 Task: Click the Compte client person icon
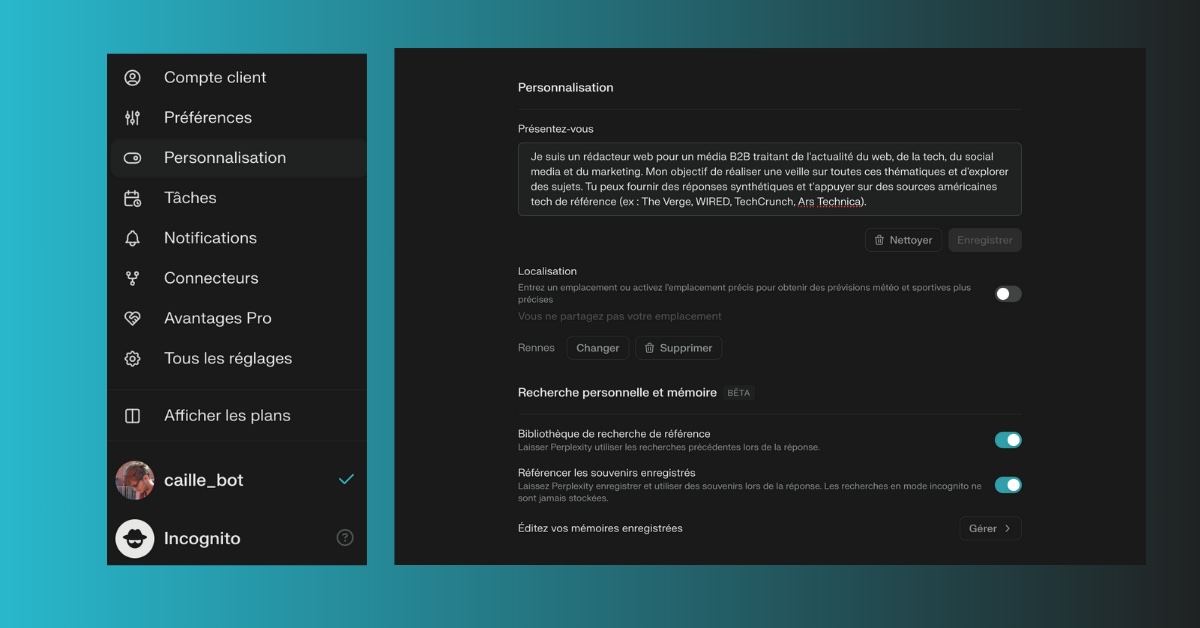(132, 78)
